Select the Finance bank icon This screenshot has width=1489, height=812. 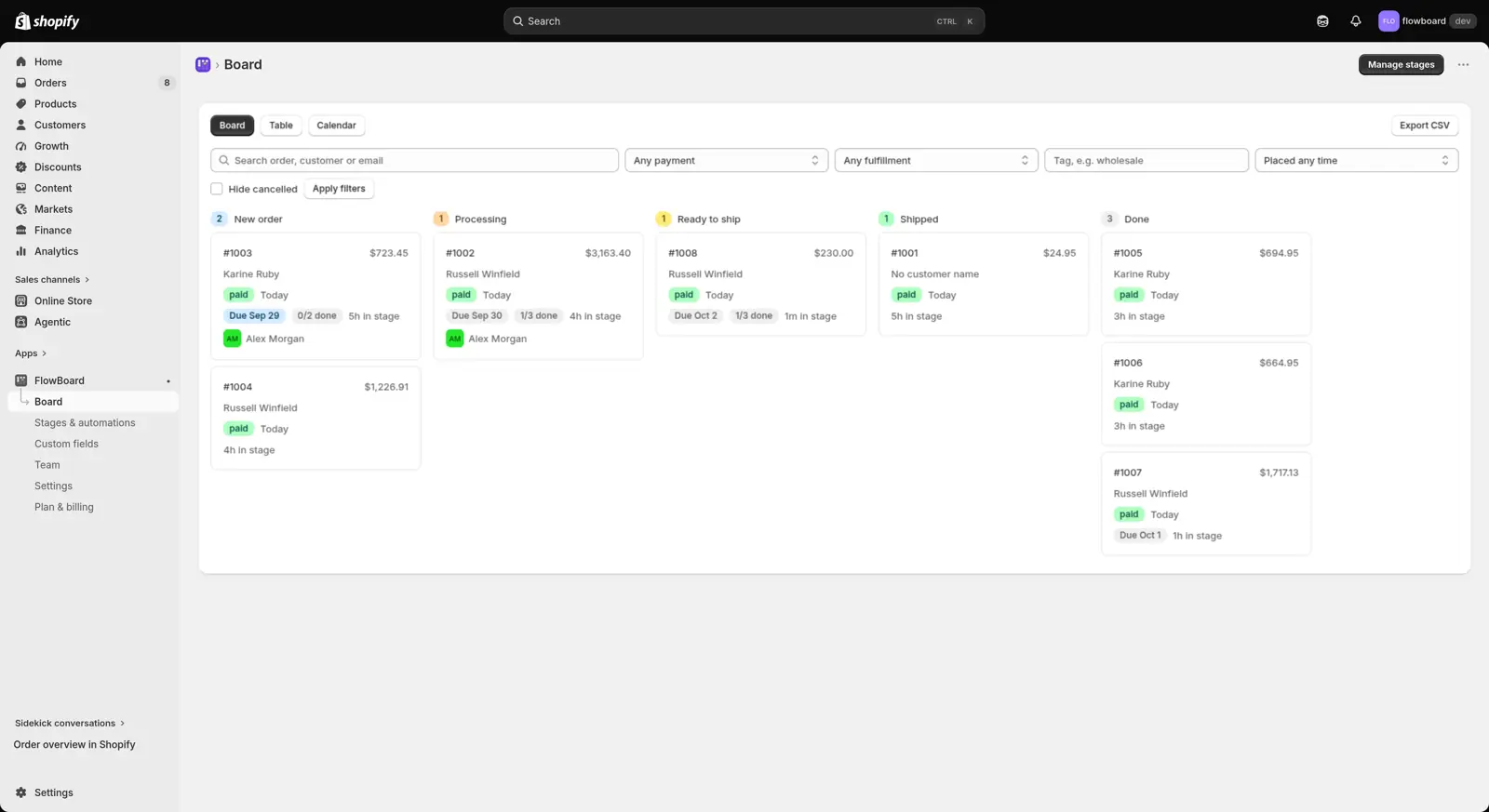point(21,231)
